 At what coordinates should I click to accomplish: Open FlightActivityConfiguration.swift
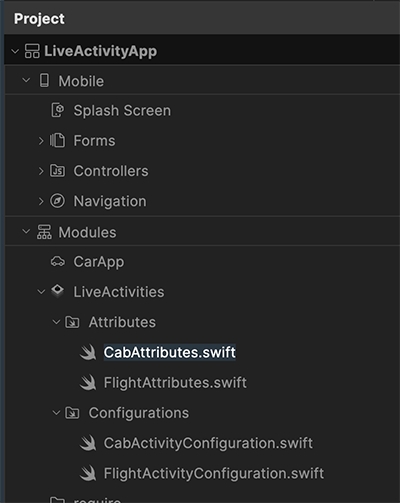point(214,473)
